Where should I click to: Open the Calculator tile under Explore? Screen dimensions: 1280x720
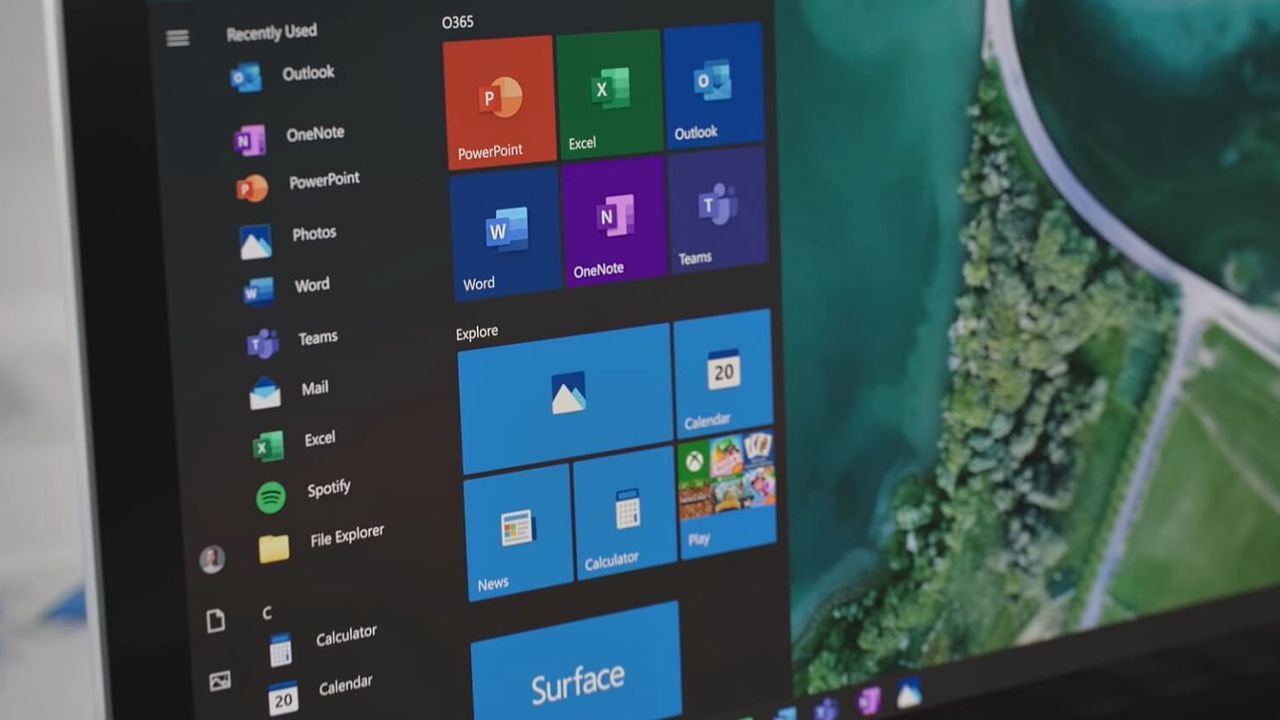(626, 513)
